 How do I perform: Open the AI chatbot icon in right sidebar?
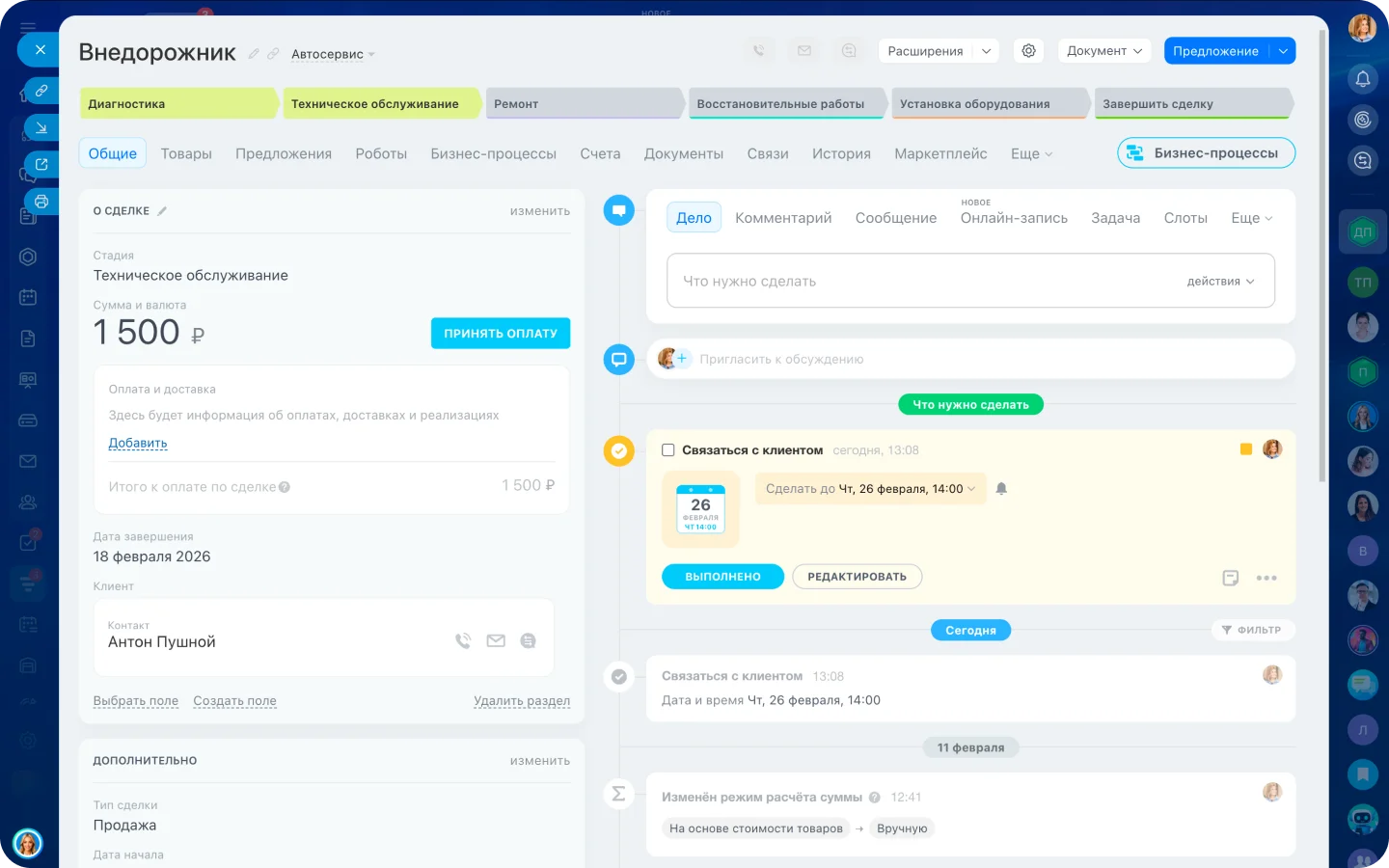pos(1363,817)
